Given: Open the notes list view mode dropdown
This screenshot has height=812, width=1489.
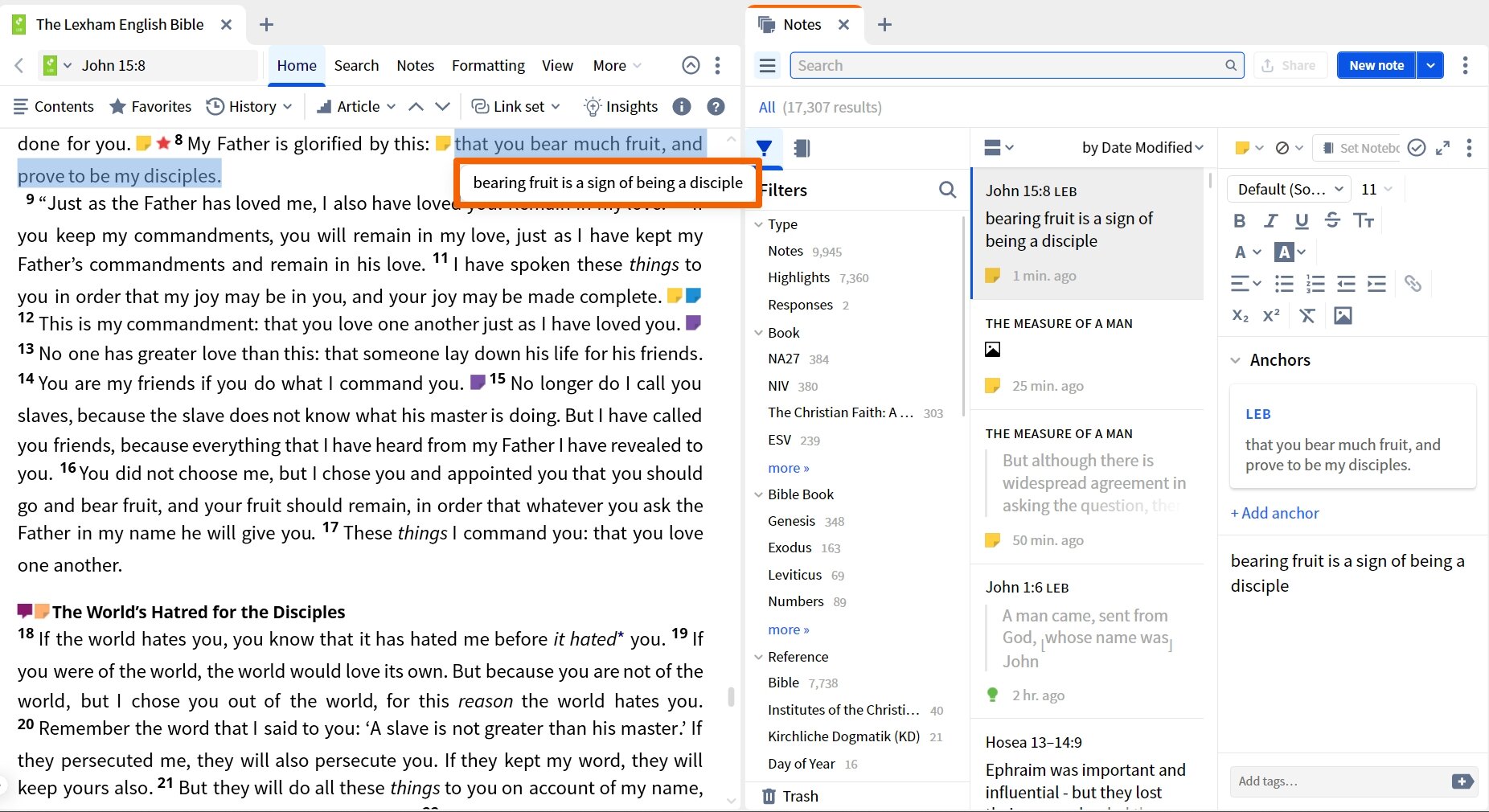Looking at the screenshot, I should [999, 147].
